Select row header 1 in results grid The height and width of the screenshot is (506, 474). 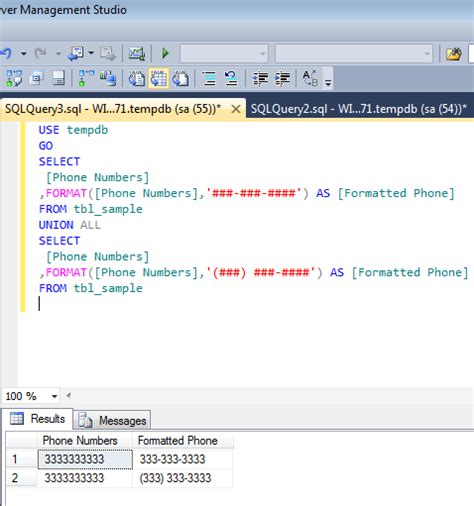point(21,459)
